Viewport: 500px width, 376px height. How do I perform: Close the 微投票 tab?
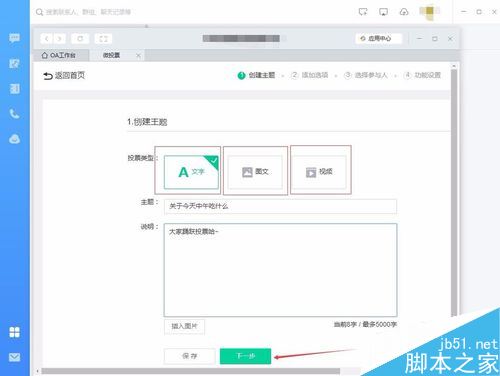(138, 55)
